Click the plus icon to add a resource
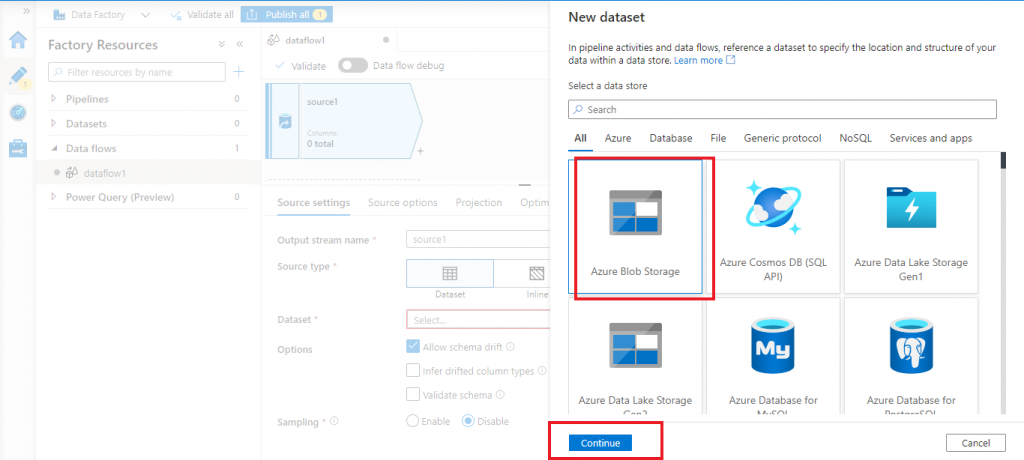1024x460 pixels. 239,72
